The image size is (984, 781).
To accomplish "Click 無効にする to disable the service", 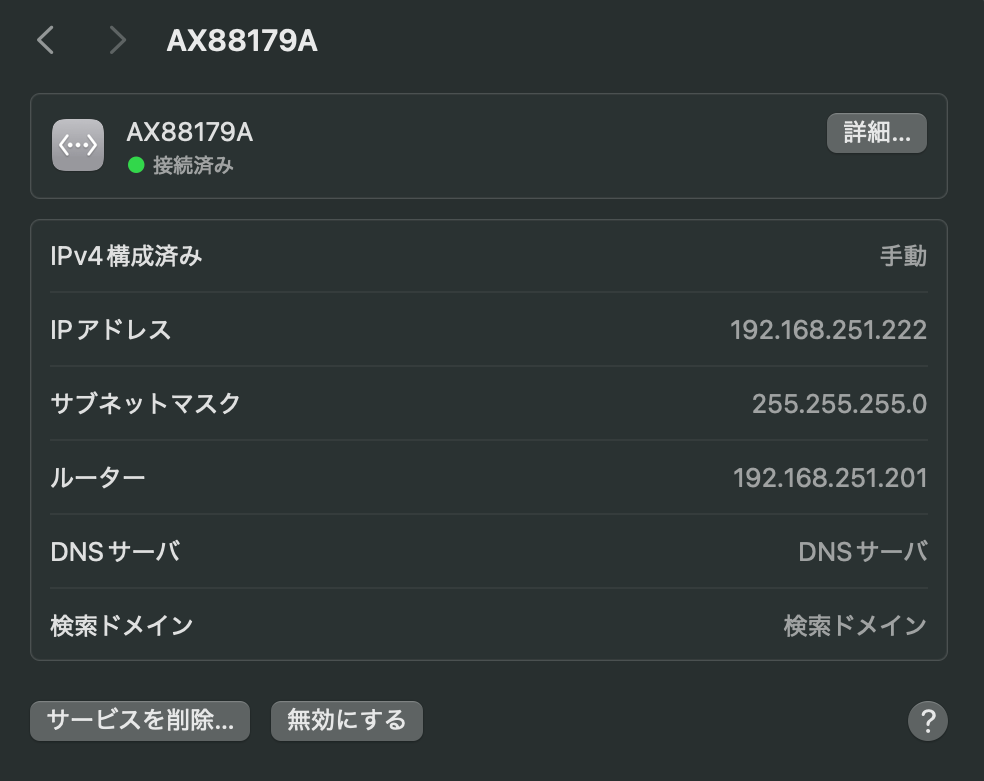I will (346, 720).
